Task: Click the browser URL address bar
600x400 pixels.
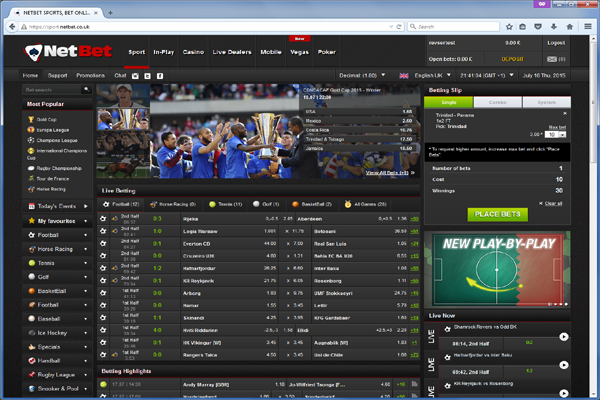Action: click(207, 27)
